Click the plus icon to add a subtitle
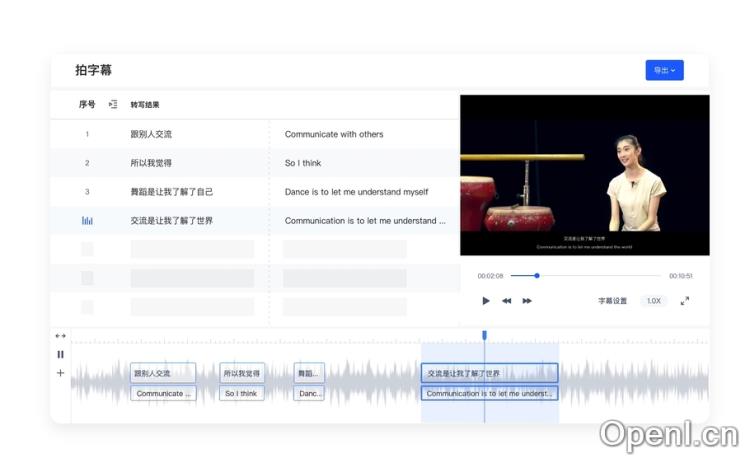Screen dimensions: 750x458 (60, 373)
